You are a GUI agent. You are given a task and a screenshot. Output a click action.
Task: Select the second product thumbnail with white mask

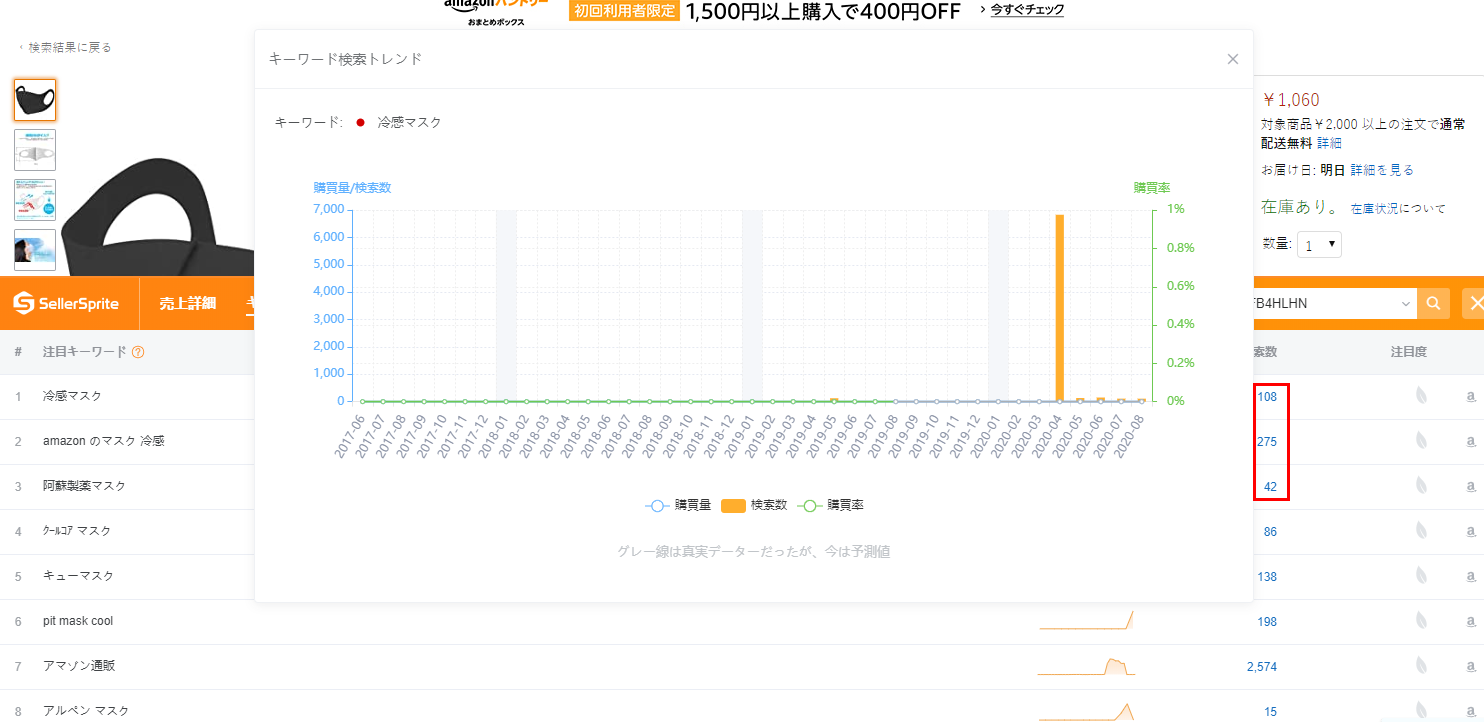click(35, 150)
